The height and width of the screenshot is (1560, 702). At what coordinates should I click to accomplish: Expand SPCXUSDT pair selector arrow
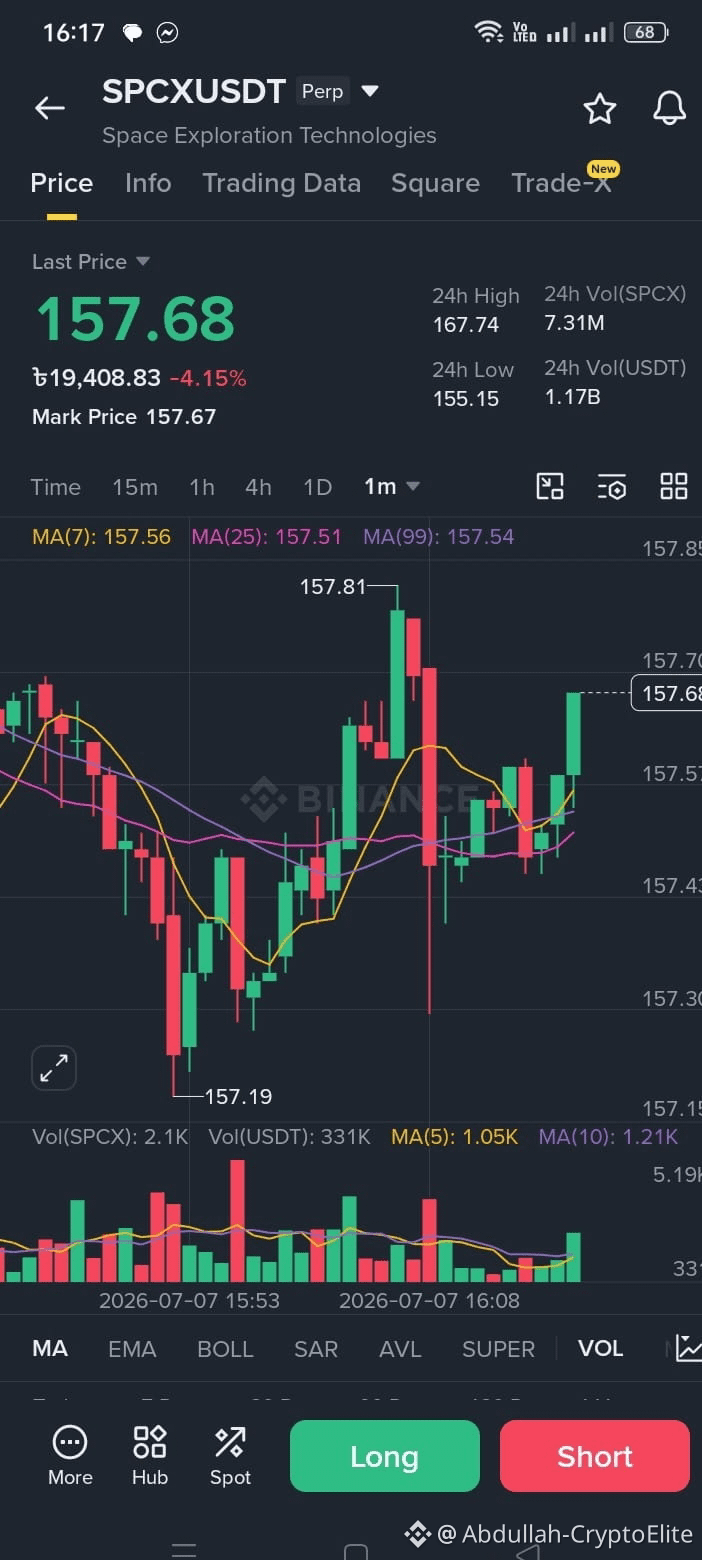[x=370, y=91]
